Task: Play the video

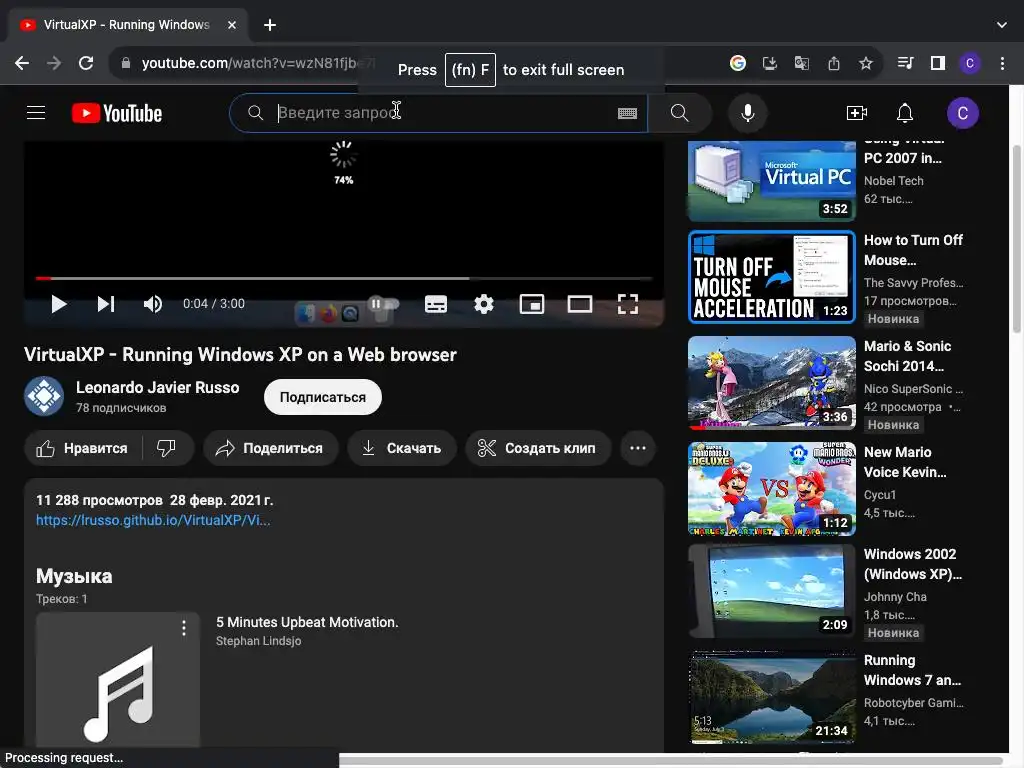Action: tap(59, 304)
